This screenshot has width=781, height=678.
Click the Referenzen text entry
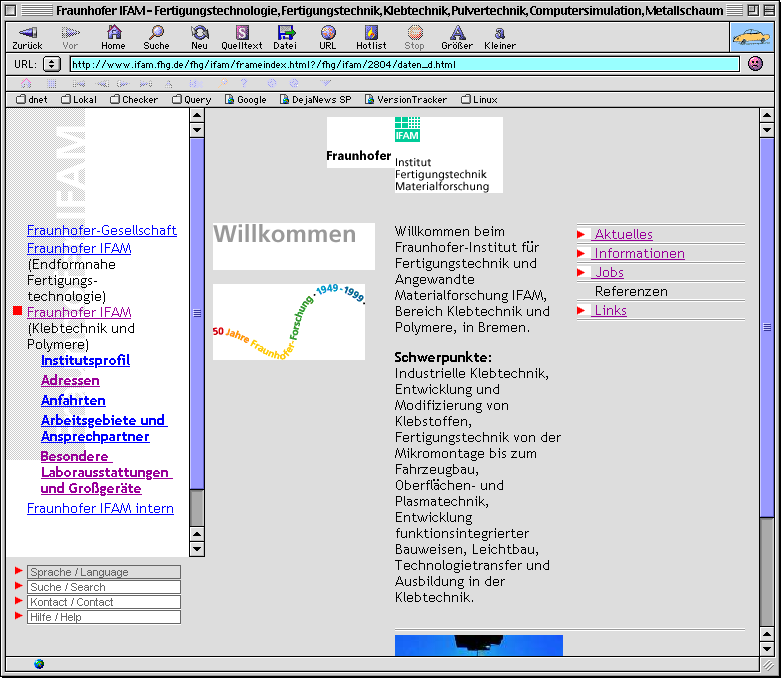click(631, 291)
